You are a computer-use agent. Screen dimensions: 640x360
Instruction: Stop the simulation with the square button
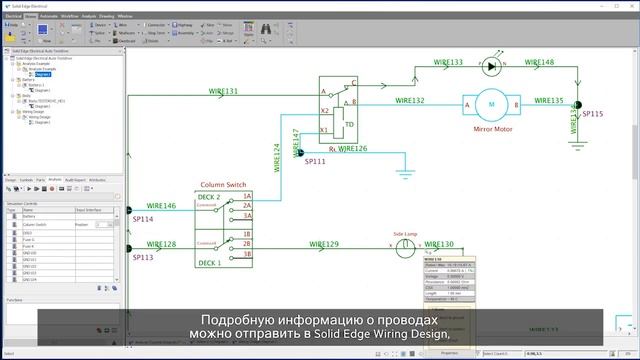(x=44, y=189)
